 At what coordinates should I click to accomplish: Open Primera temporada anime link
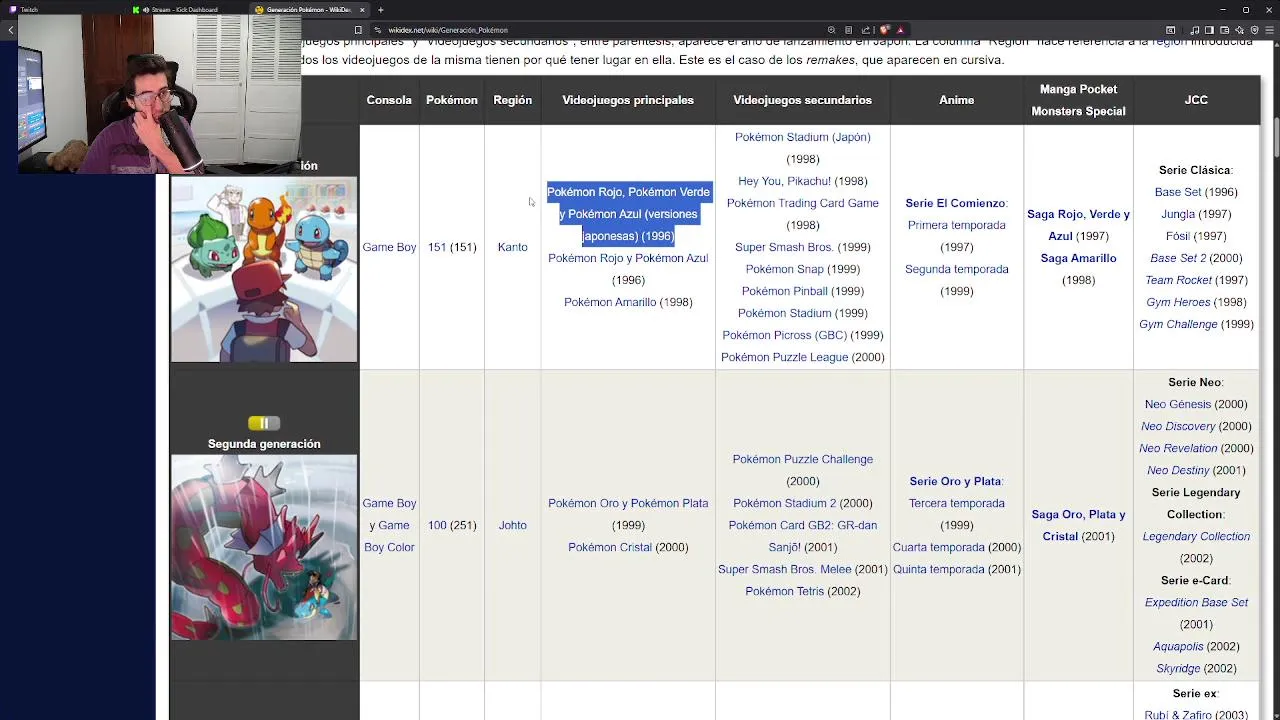956,225
